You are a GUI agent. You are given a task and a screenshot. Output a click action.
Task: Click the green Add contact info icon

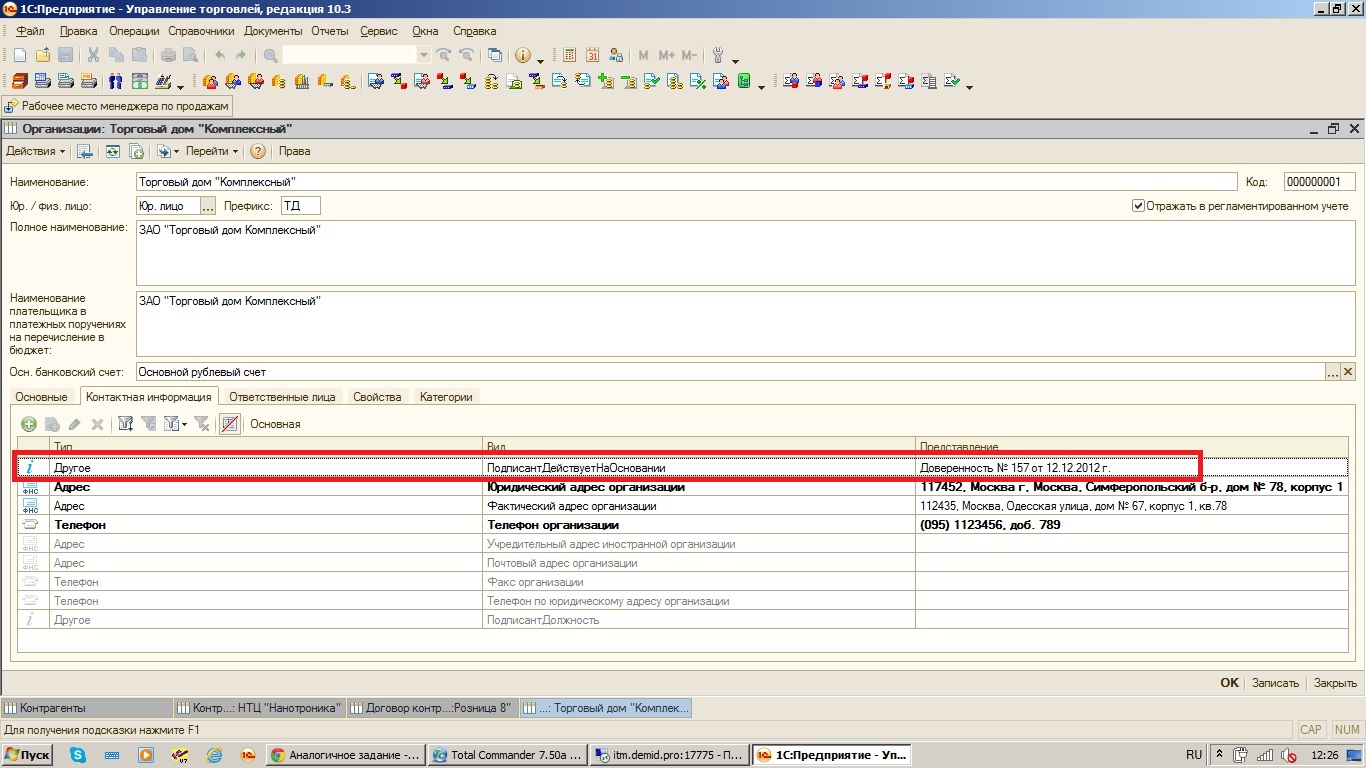(29, 424)
